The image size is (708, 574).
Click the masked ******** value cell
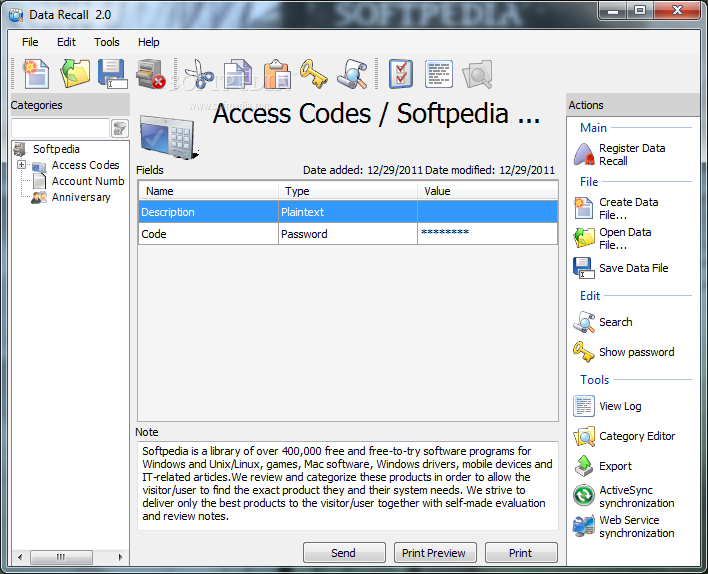(x=488, y=234)
